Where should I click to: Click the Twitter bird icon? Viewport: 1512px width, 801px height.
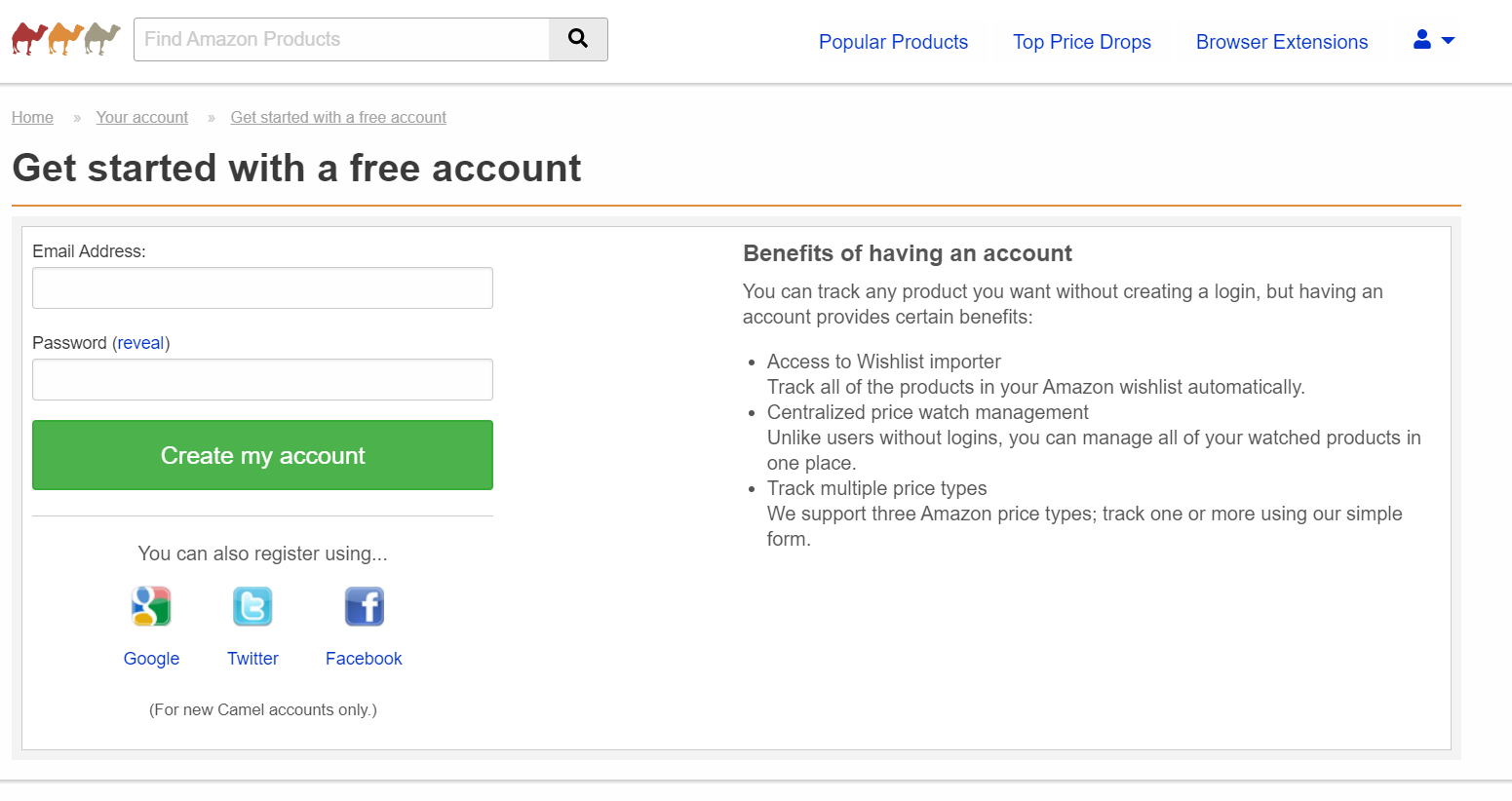pos(252,606)
